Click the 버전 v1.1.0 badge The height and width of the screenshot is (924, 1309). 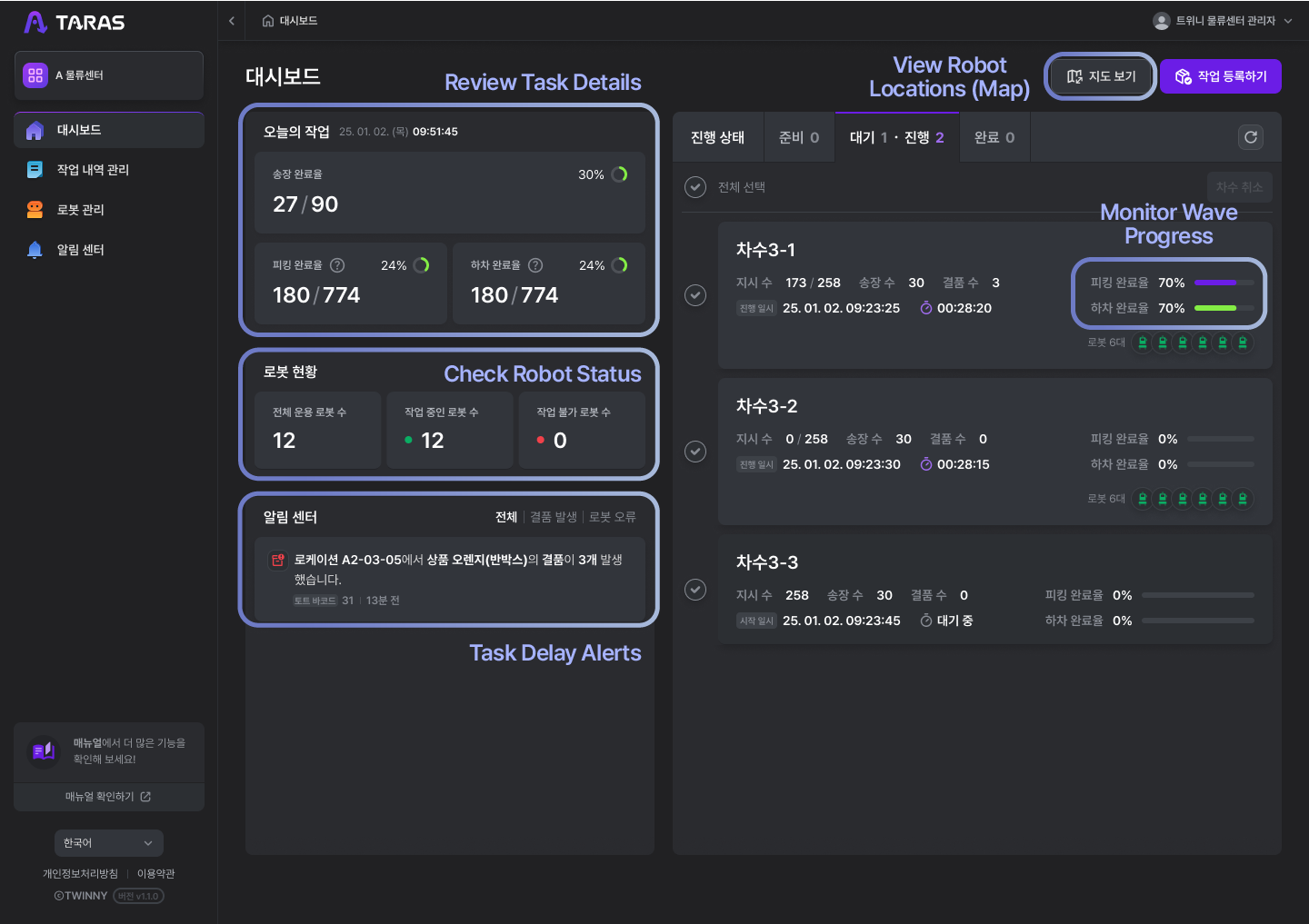click(x=138, y=896)
